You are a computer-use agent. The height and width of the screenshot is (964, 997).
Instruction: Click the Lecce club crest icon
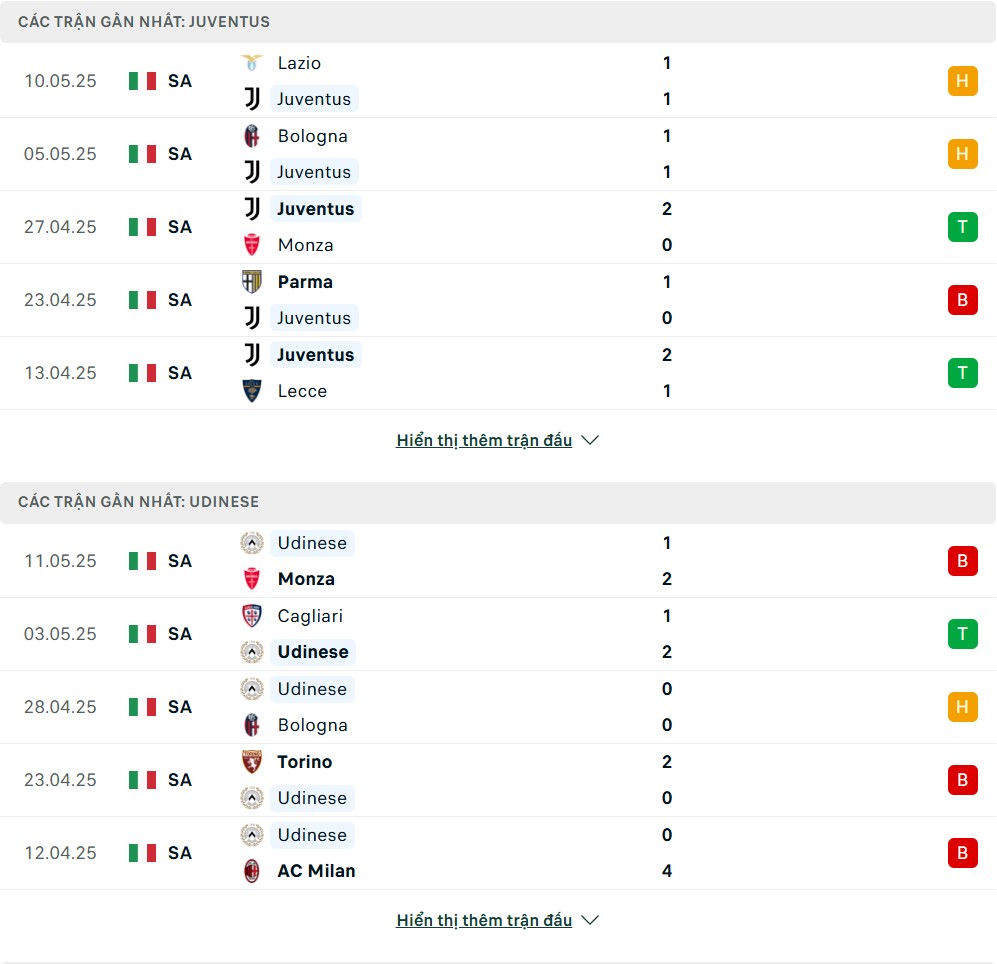[252, 391]
